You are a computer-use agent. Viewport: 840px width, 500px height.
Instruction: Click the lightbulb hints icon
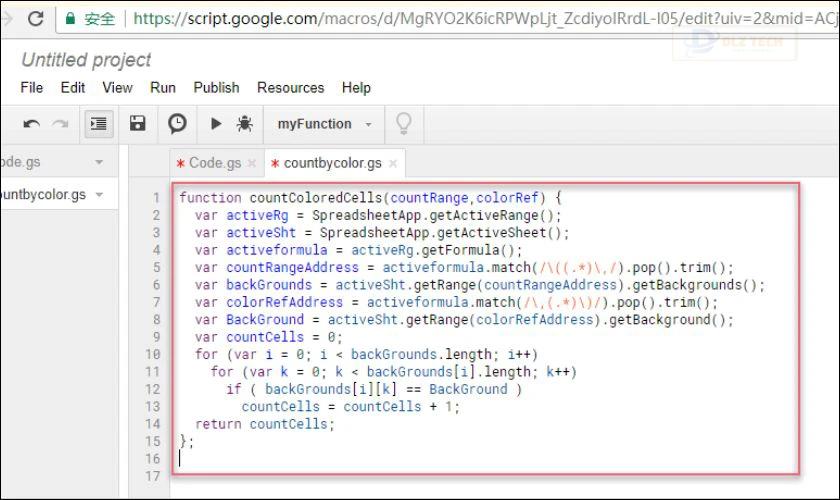point(403,124)
